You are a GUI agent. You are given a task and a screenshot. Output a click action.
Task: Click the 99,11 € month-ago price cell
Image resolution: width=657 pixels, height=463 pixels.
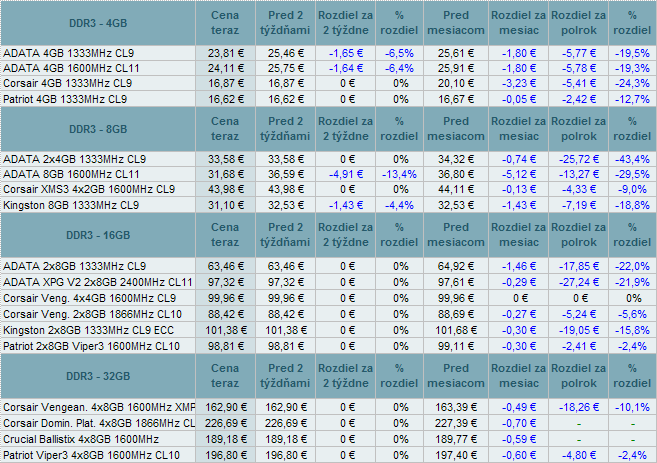pos(456,346)
